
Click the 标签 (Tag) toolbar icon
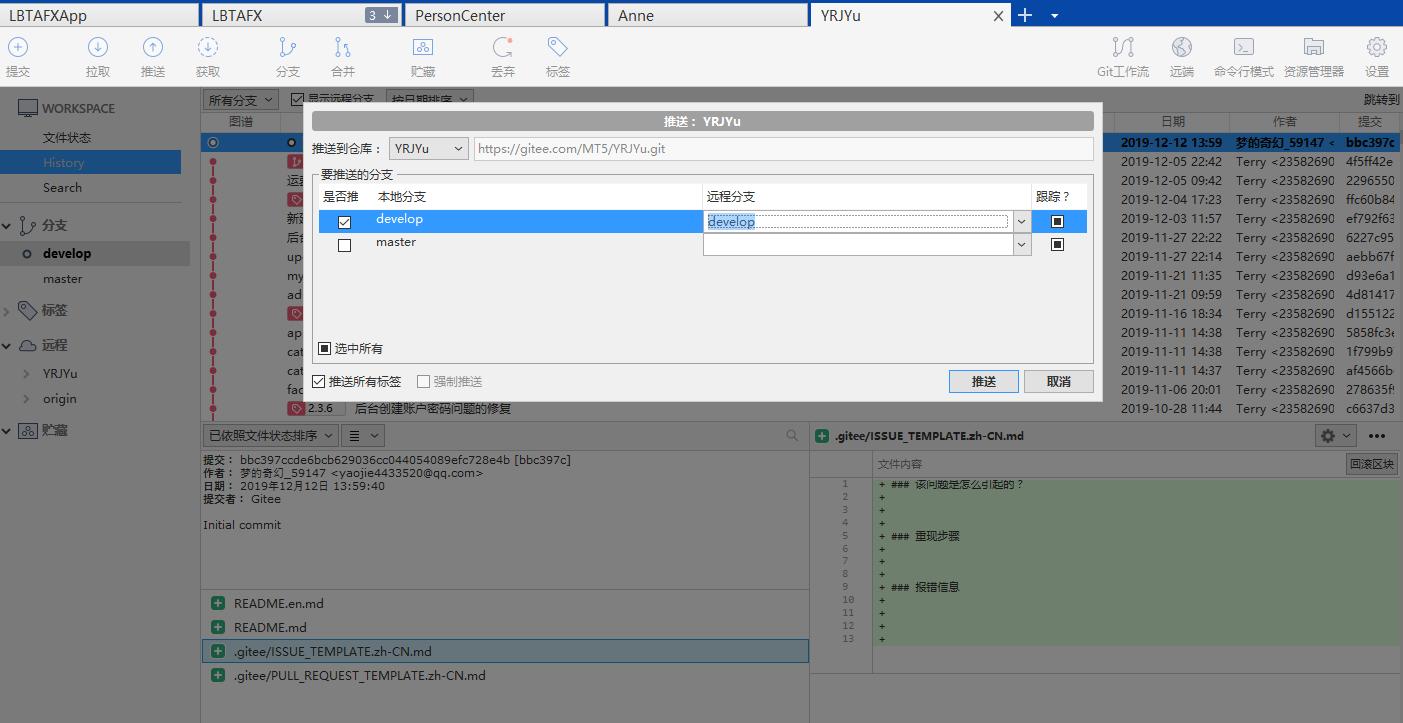[558, 47]
